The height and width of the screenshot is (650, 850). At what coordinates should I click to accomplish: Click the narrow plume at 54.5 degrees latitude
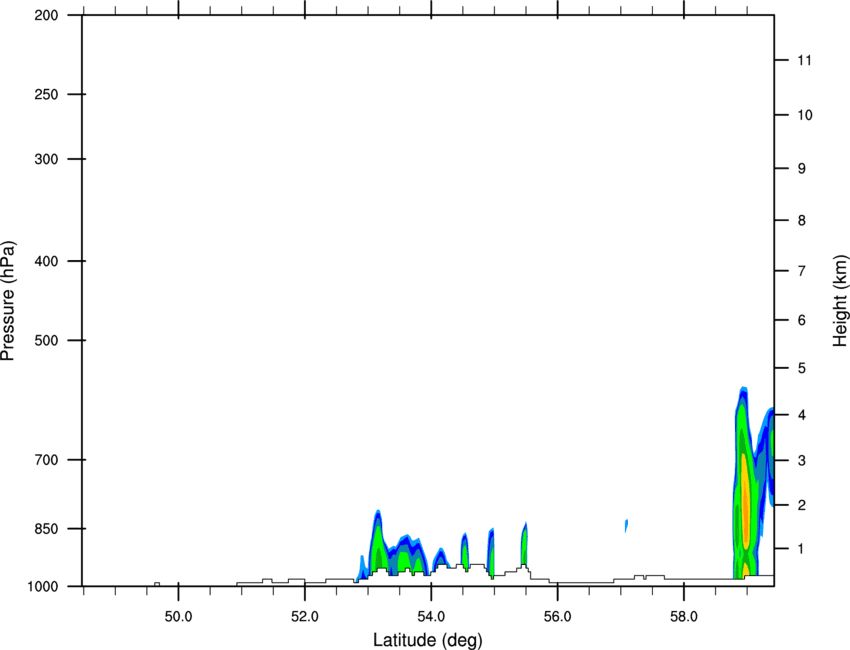[x=465, y=550]
